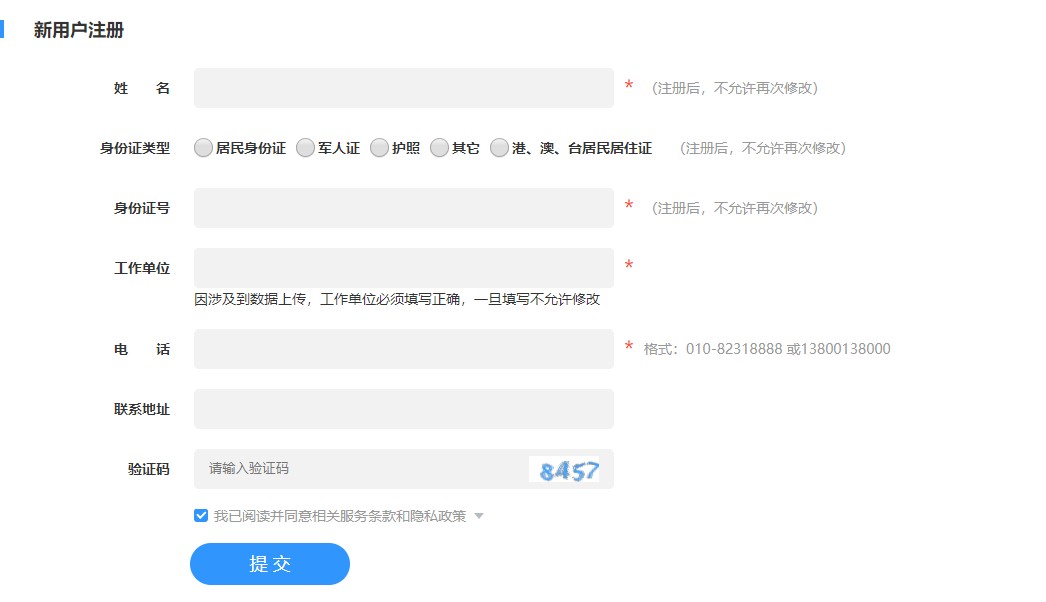Select the 港、澳、台居民居住证 radio button
The height and width of the screenshot is (602, 1046).
click(499, 147)
